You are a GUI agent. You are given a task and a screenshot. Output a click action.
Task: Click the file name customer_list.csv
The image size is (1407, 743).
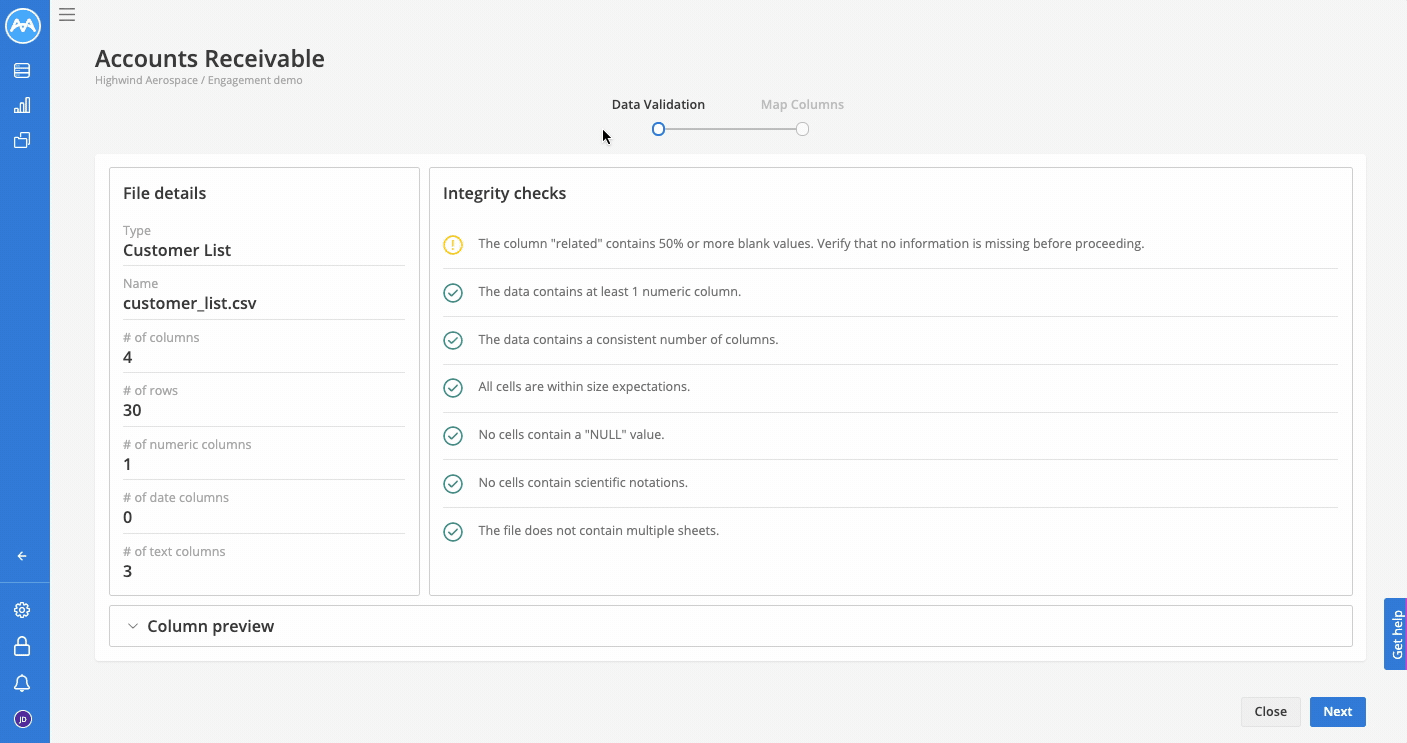(190, 303)
